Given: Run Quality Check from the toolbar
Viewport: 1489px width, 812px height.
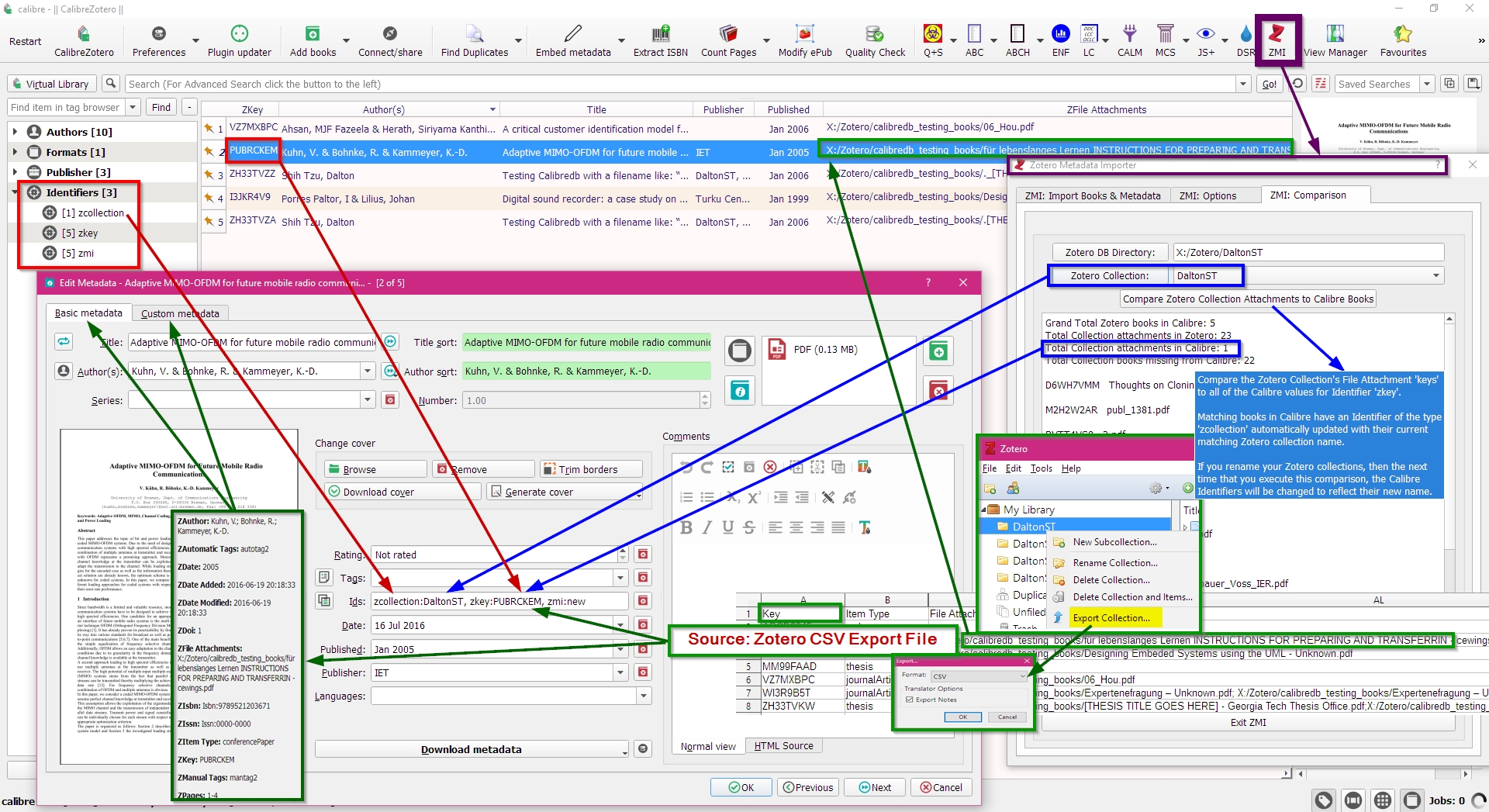Looking at the screenshot, I should [875, 41].
